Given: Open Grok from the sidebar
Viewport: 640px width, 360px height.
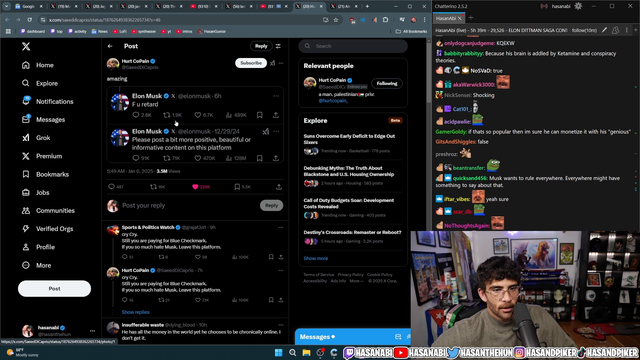Looking at the screenshot, I should [x=36, y=138].
